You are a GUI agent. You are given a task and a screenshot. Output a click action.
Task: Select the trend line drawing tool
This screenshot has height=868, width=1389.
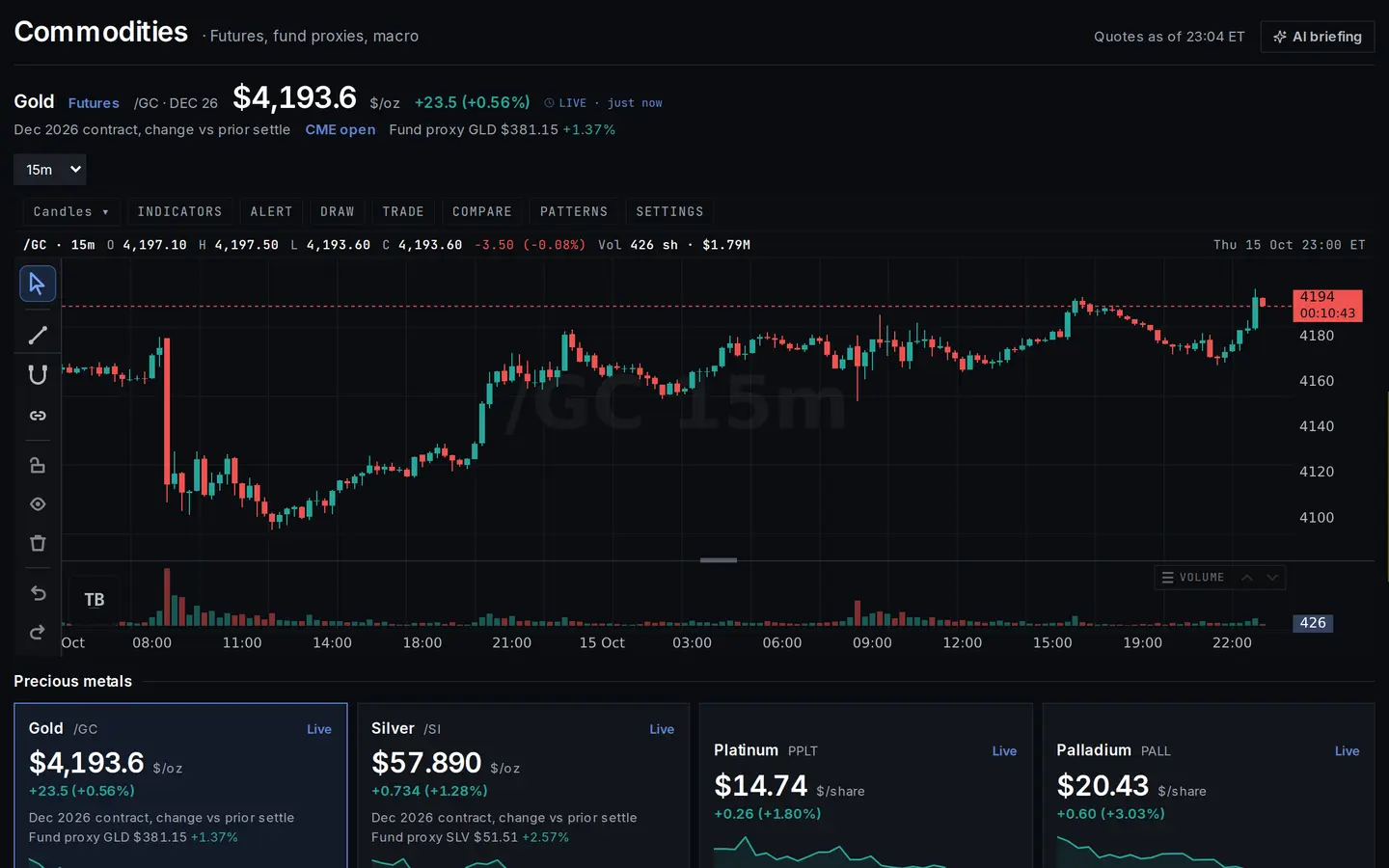pos(38,336)
